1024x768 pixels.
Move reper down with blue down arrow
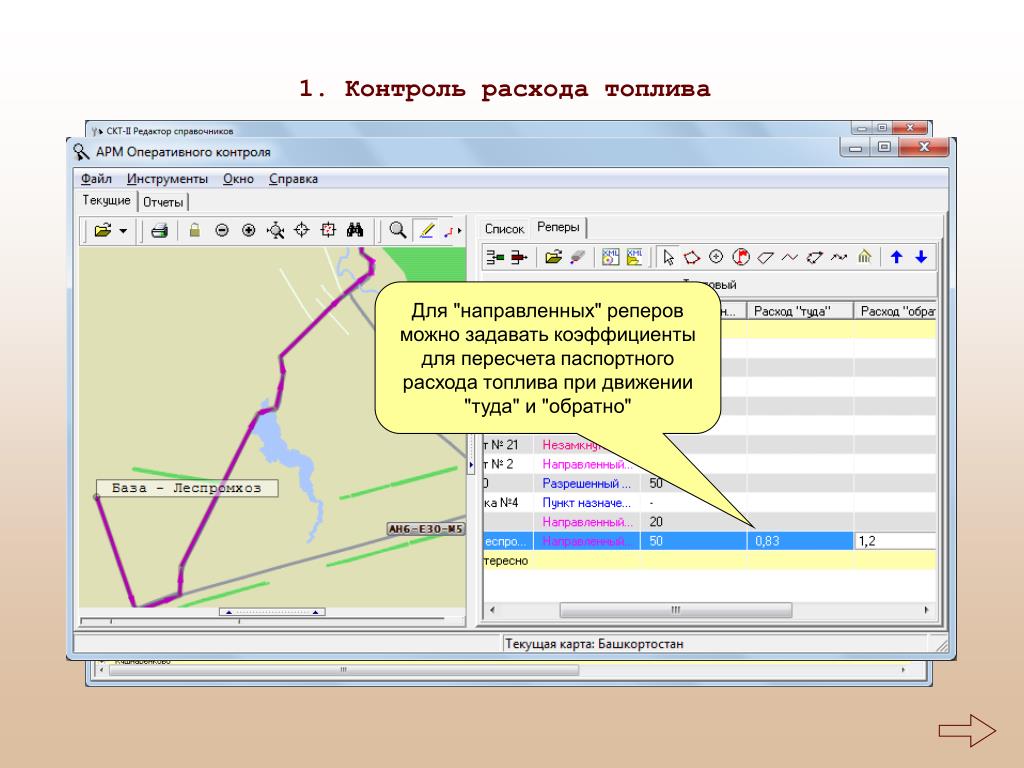[921, 257]
